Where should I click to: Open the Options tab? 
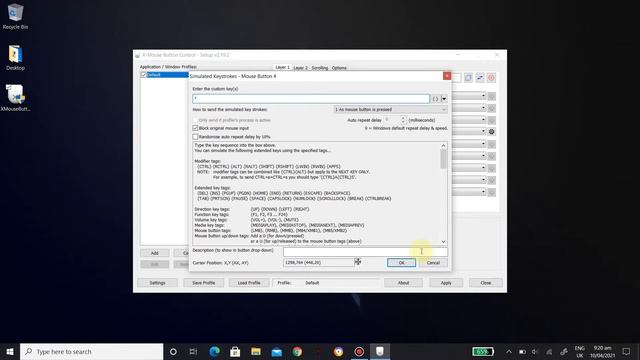coord(339,68)
